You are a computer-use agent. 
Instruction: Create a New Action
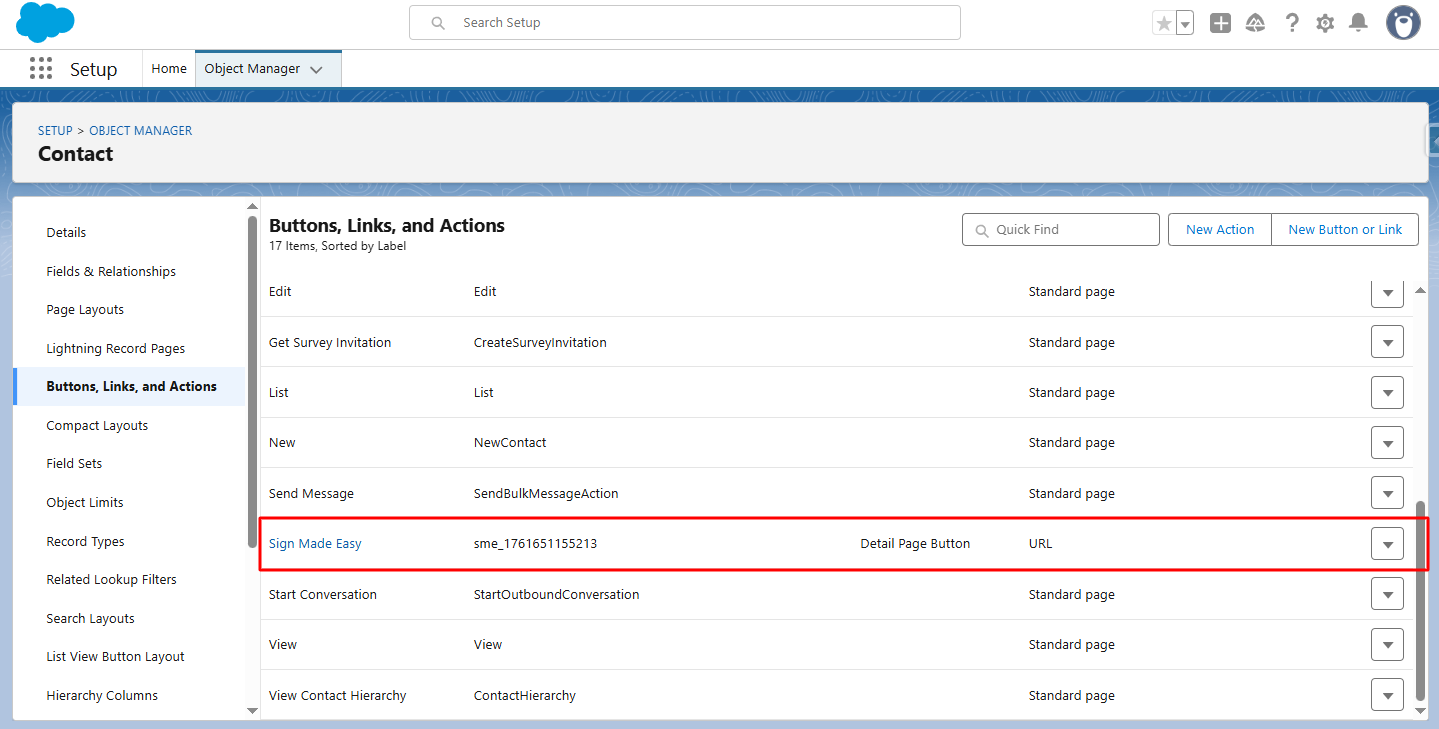[x=1219, y=229]
